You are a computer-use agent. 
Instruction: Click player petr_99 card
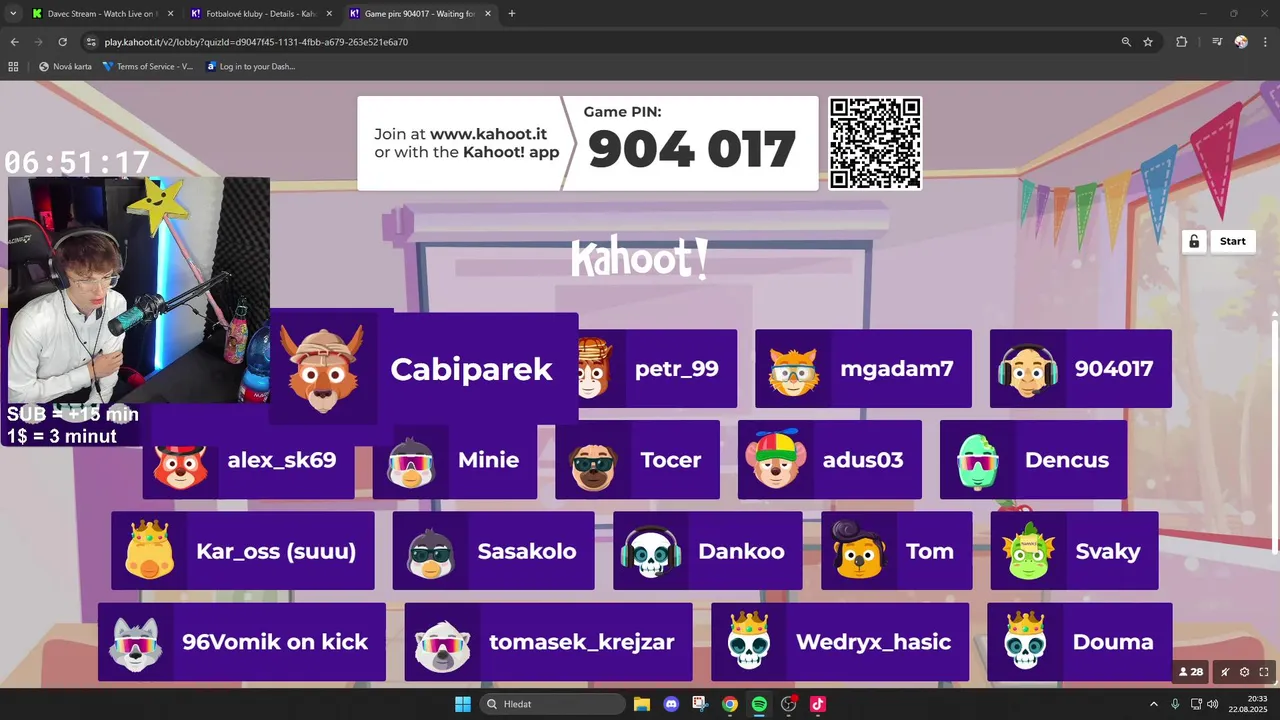pos(657,368)
